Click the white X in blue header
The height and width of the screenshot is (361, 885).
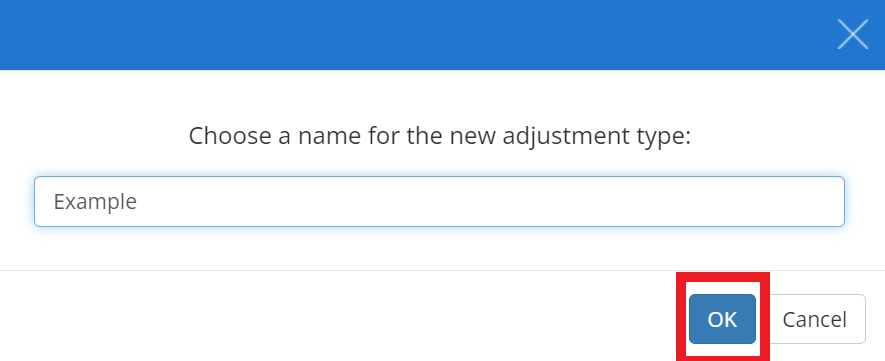click(x=852, y=34)
